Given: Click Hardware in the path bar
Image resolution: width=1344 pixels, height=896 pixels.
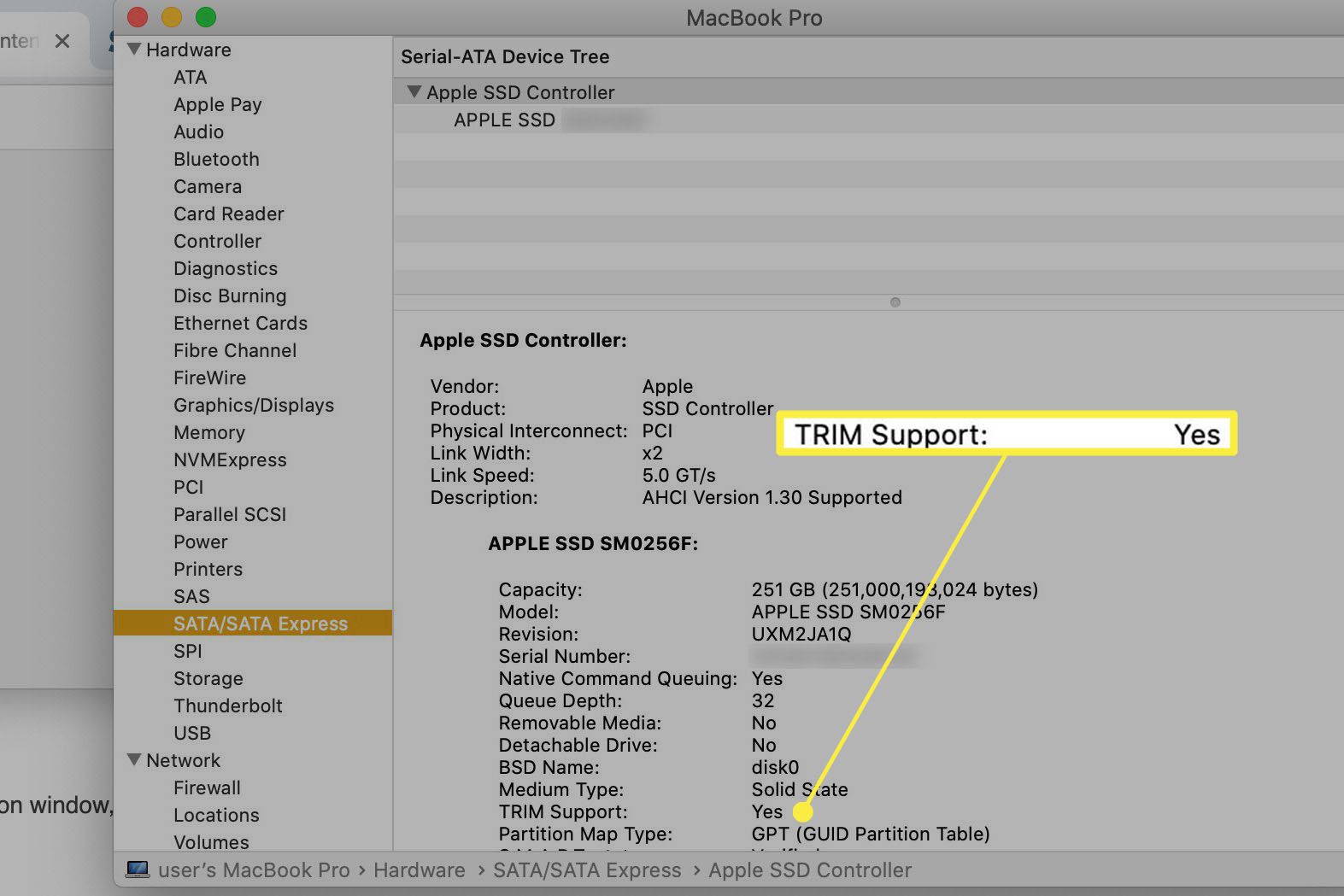Looking at the screenshot, I should pyautogui.click(x=419, y=870).
